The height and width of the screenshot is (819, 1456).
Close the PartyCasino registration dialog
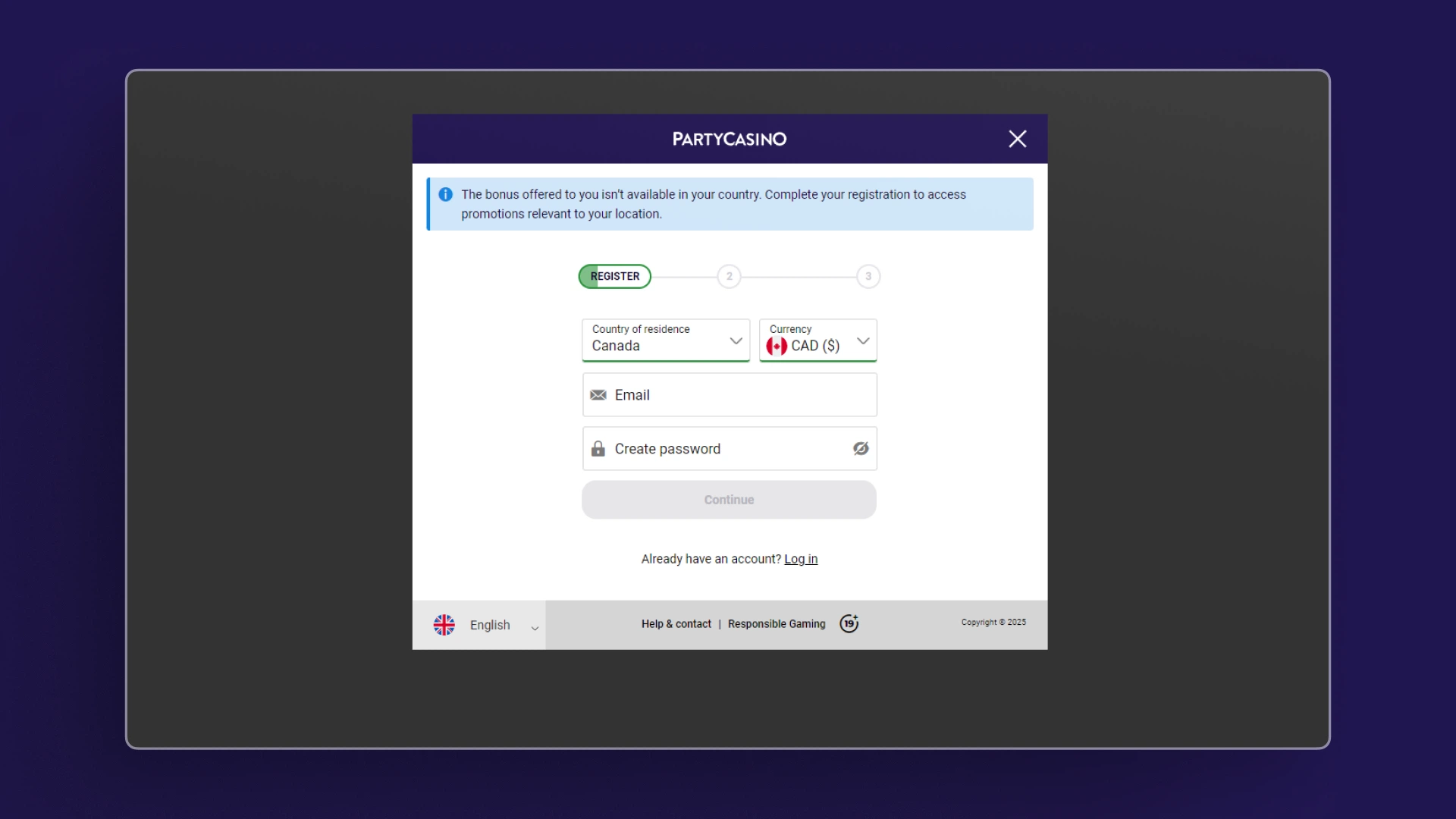click(x=1017, y=139)
